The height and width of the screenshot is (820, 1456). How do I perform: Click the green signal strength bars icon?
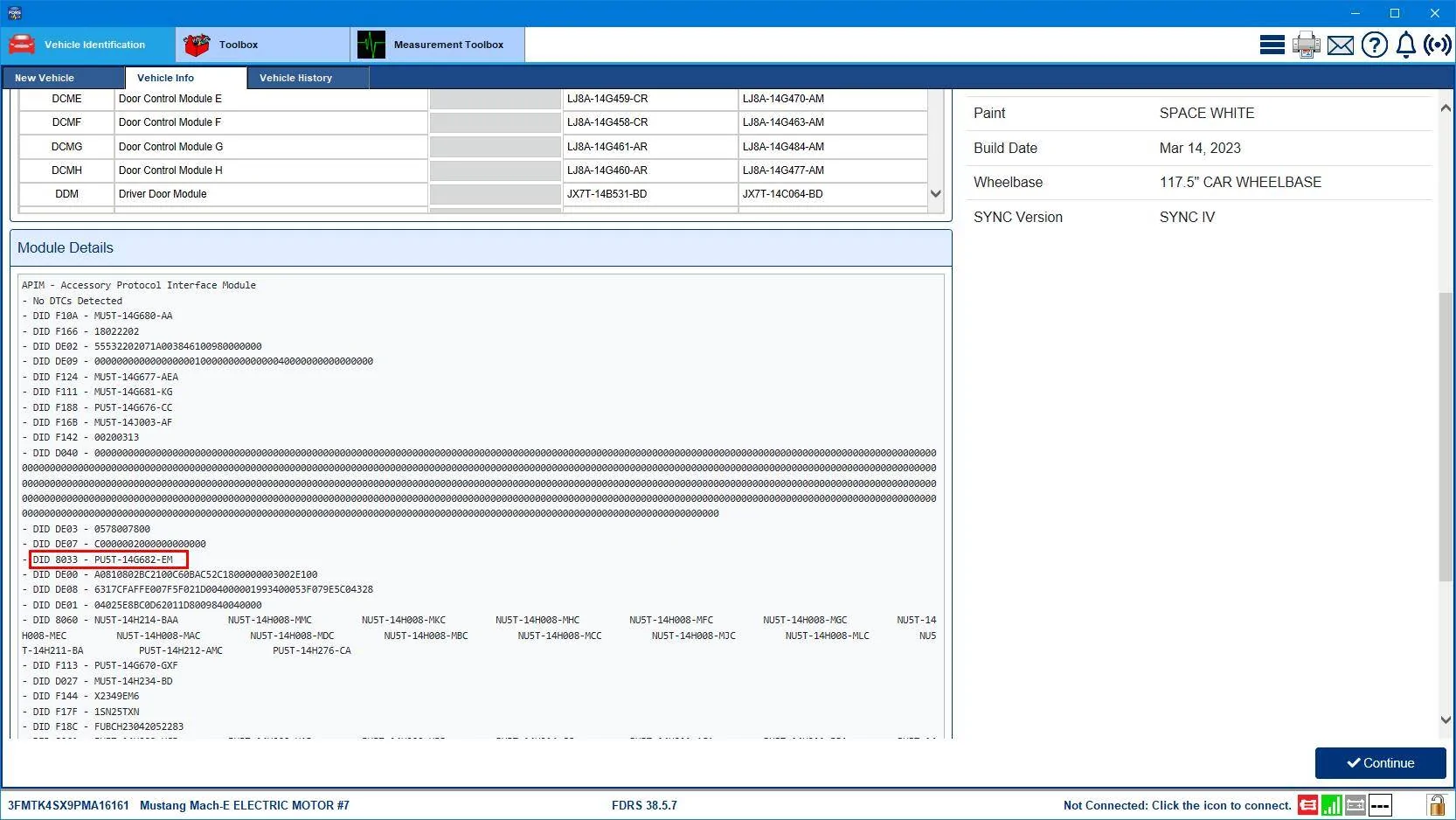tap(1332, 805)
